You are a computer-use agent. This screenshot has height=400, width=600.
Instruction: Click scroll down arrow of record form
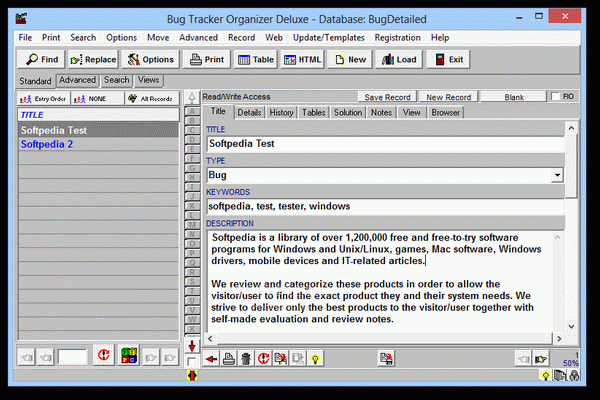pyautogui.click(x=571, y=327)
